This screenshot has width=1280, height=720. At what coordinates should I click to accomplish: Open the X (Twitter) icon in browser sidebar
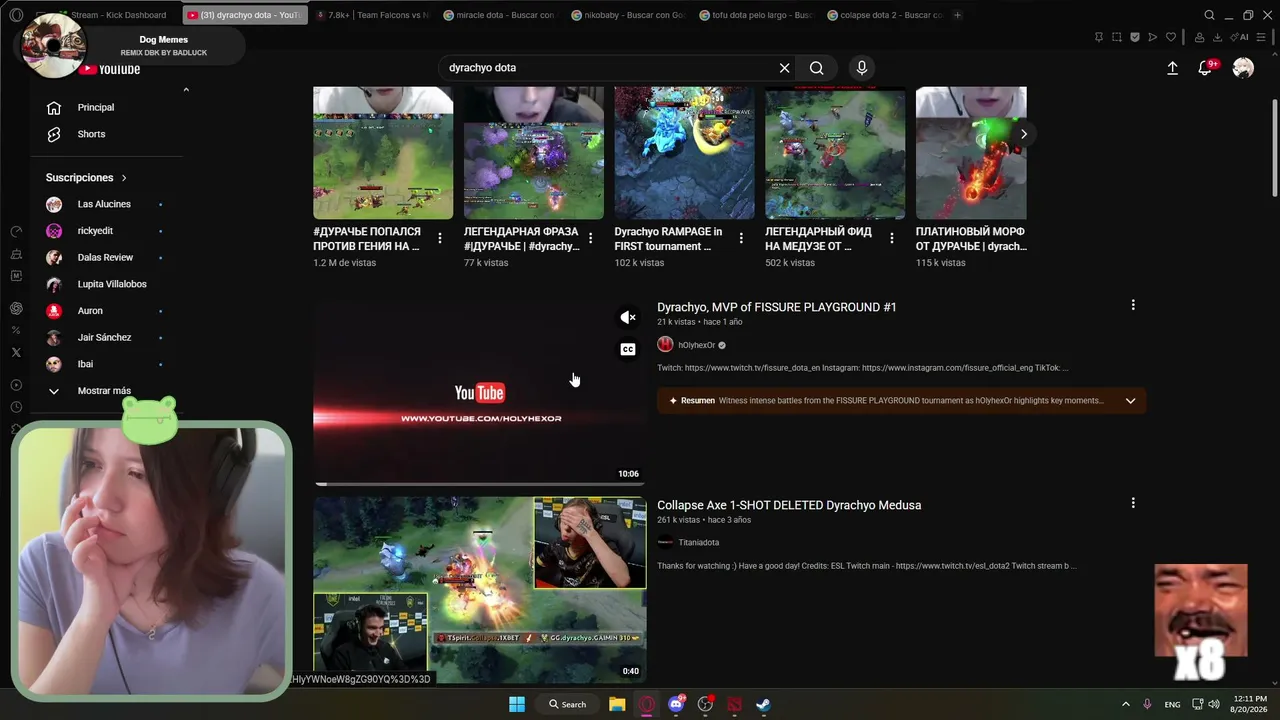16,352
